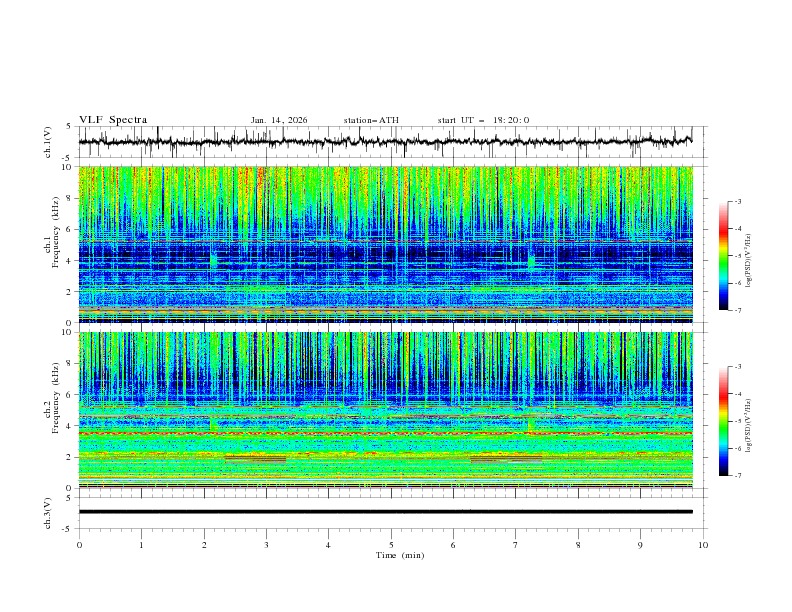Click the "5" tick on ch.1(V) axis

click(70, 127)
